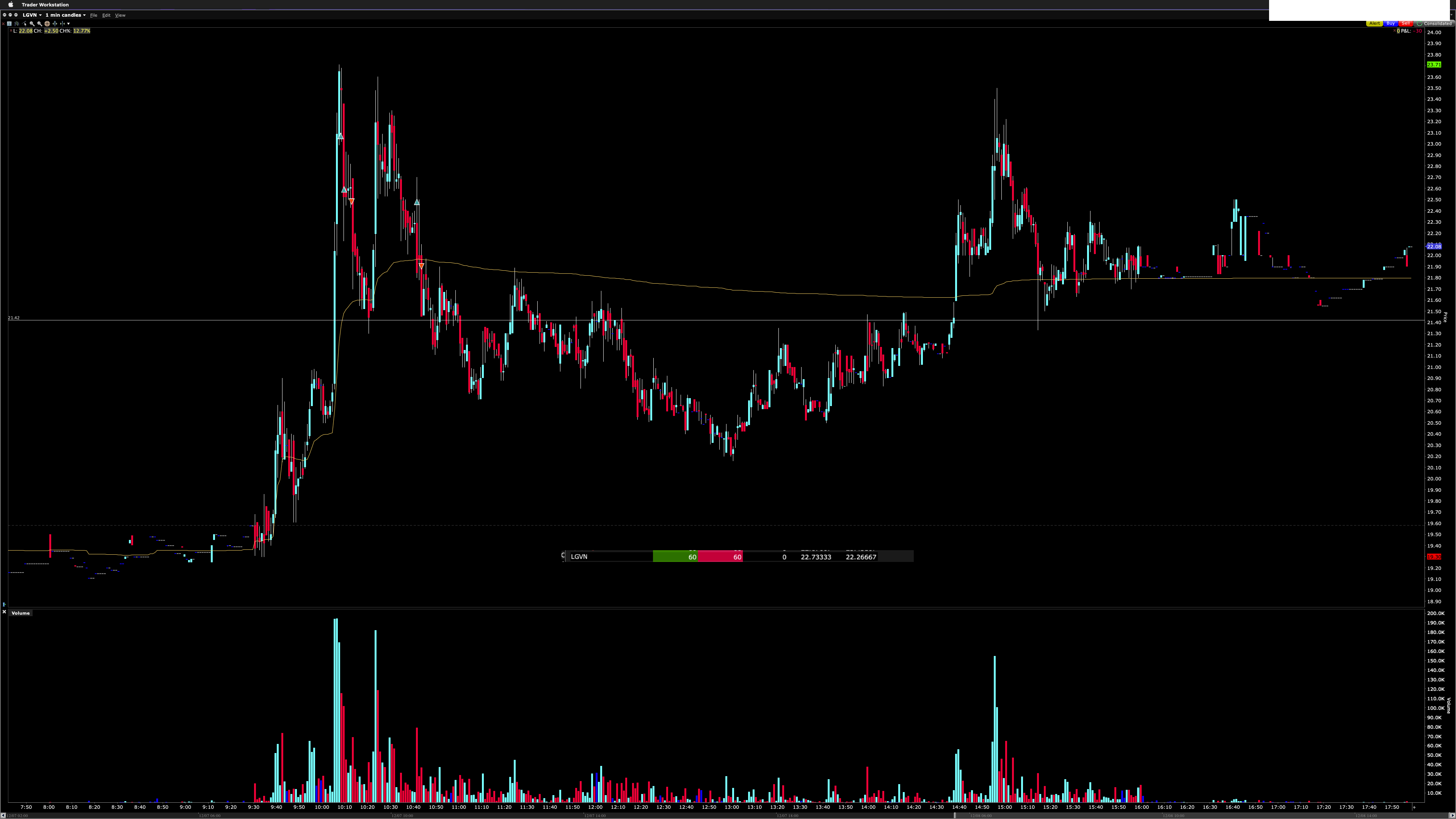Select the trendline drawing cursor tool
Image resolution: width=1456 pixels, height=819 pixels.
pyautogui.click(x=24, y=24)
